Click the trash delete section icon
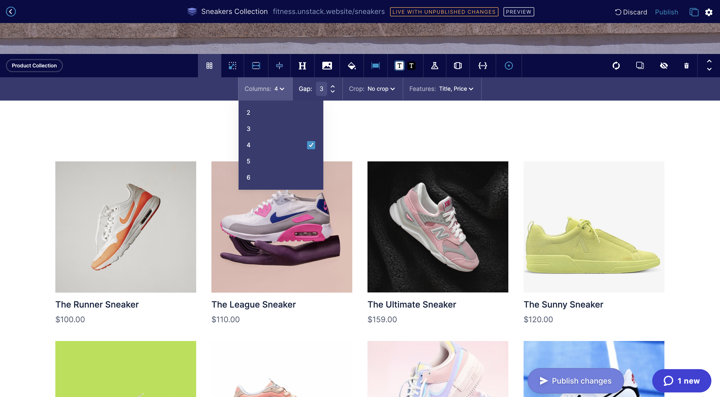 686,66
